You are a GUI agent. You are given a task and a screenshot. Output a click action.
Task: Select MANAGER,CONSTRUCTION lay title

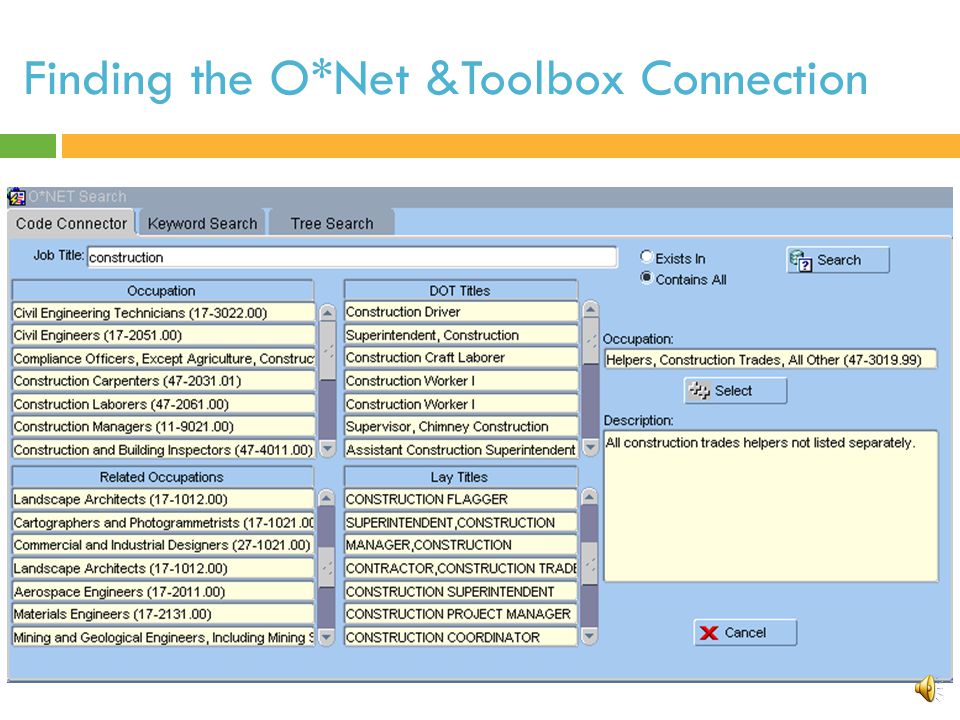coord(461,545)
